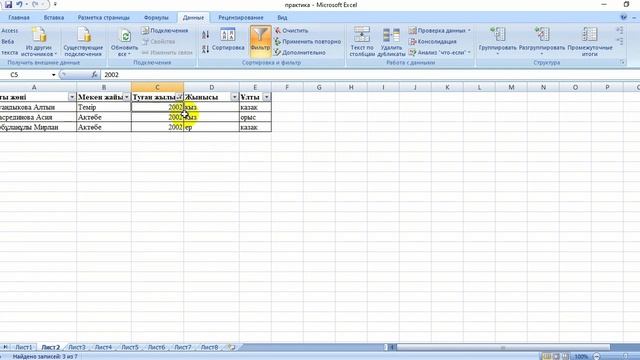Click the insert new sheet tab icon
This screenshot has width=640, height=360.
231,347
